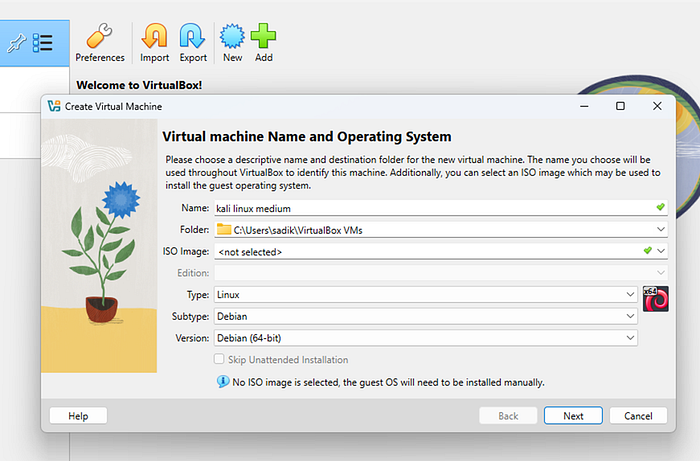The image size is (700, 461).
Task: Click the 'Skip Unattended Installation' label
Action: (x=288, y=360)
